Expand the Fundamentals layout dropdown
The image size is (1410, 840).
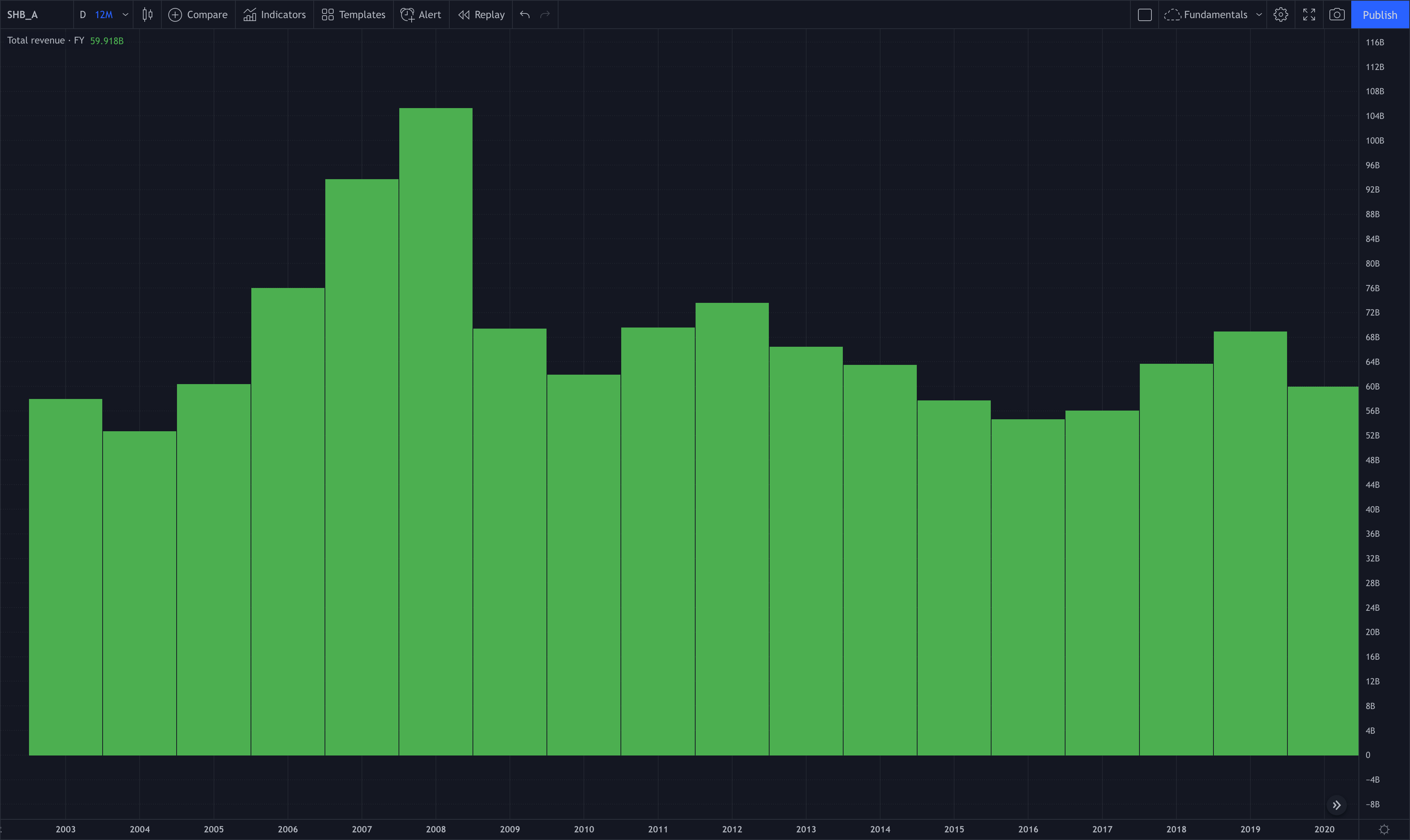tap(1258, 15)
